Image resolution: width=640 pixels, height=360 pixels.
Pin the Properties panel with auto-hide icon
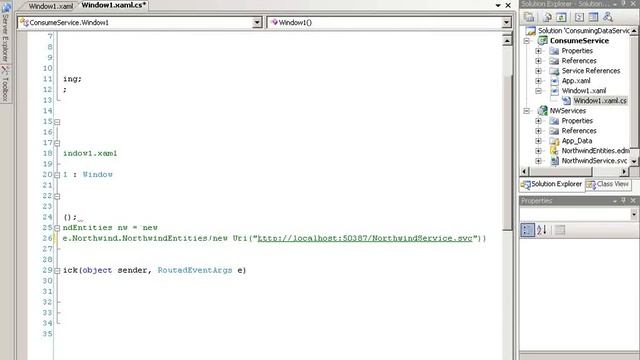(624, 200)
